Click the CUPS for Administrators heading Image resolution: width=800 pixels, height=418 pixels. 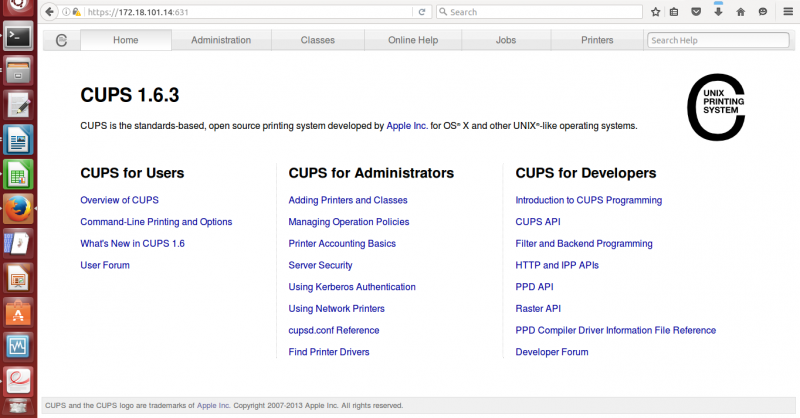(x=371, y=173)
